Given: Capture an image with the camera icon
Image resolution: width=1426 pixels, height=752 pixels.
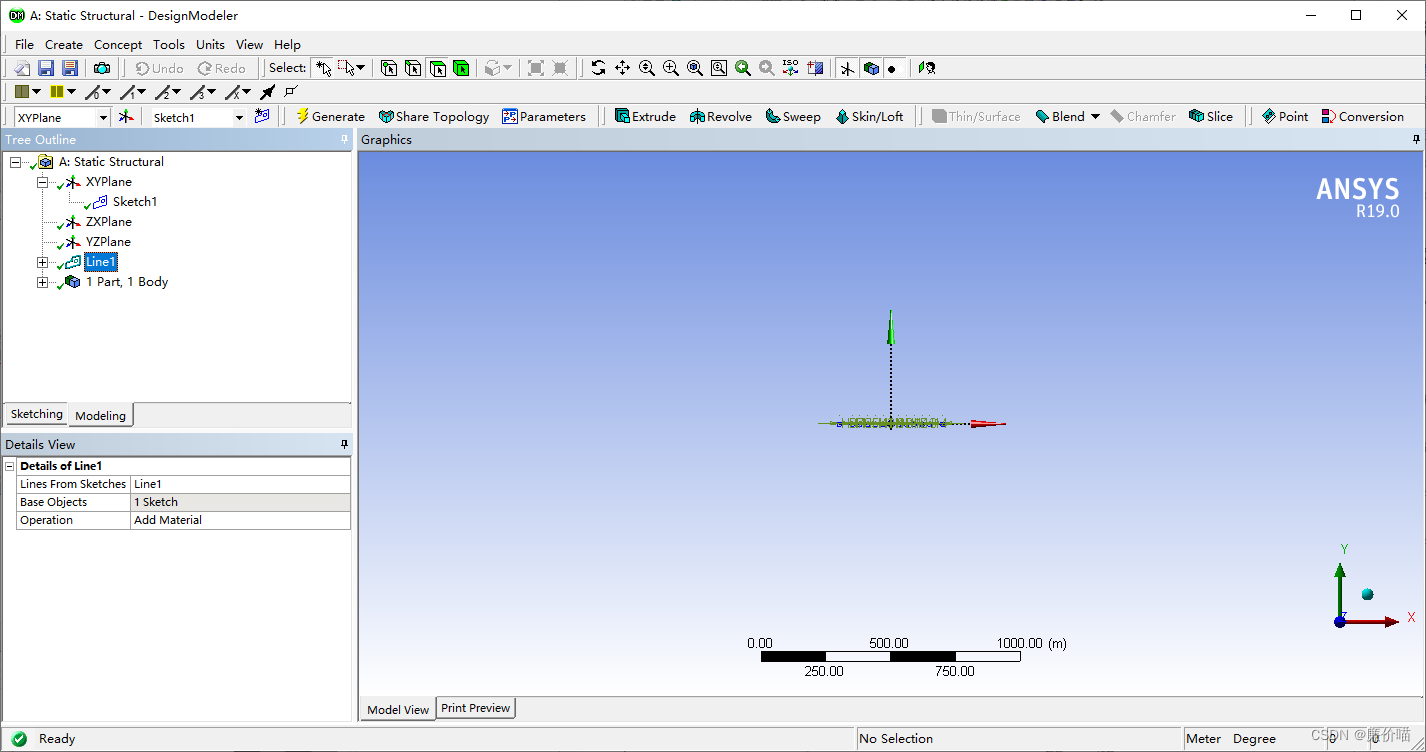Looking at the screenshot, I should (102, 68).
